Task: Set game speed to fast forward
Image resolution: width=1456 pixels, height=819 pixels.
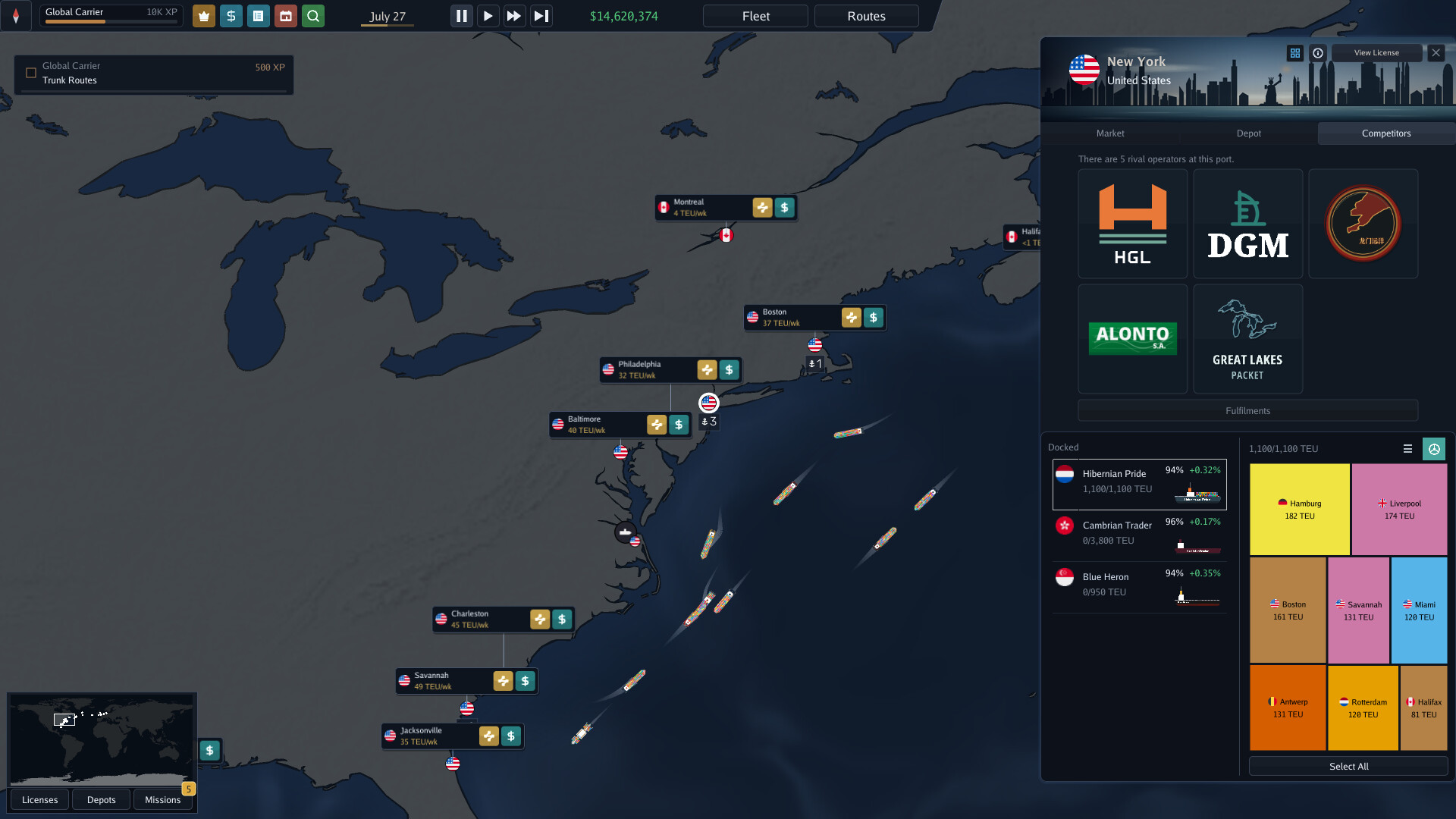Action: click(x=514, y=16)
